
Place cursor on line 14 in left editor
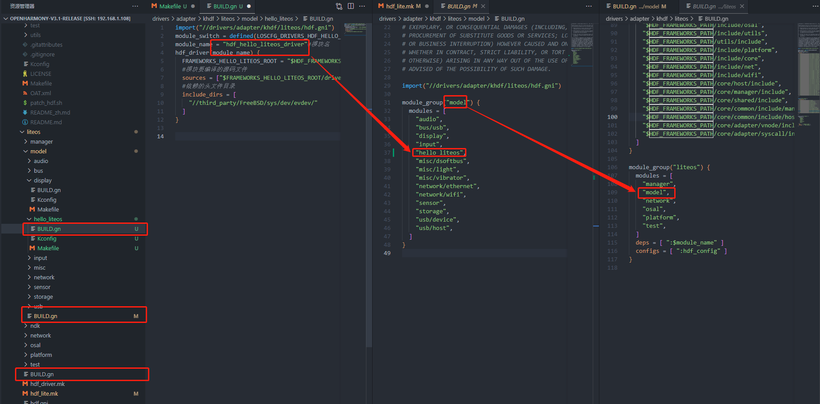[x=257, y=136]
